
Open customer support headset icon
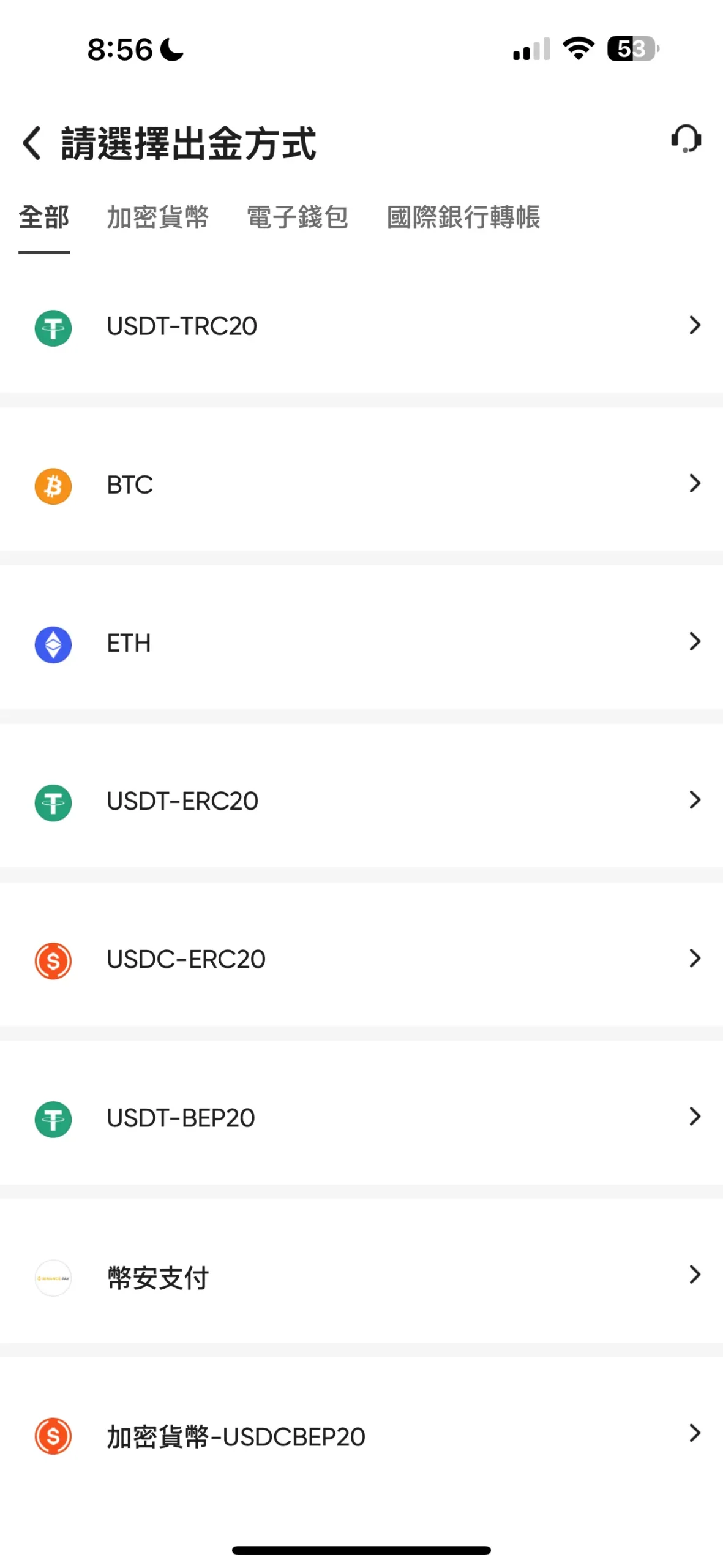pos(686,139)
